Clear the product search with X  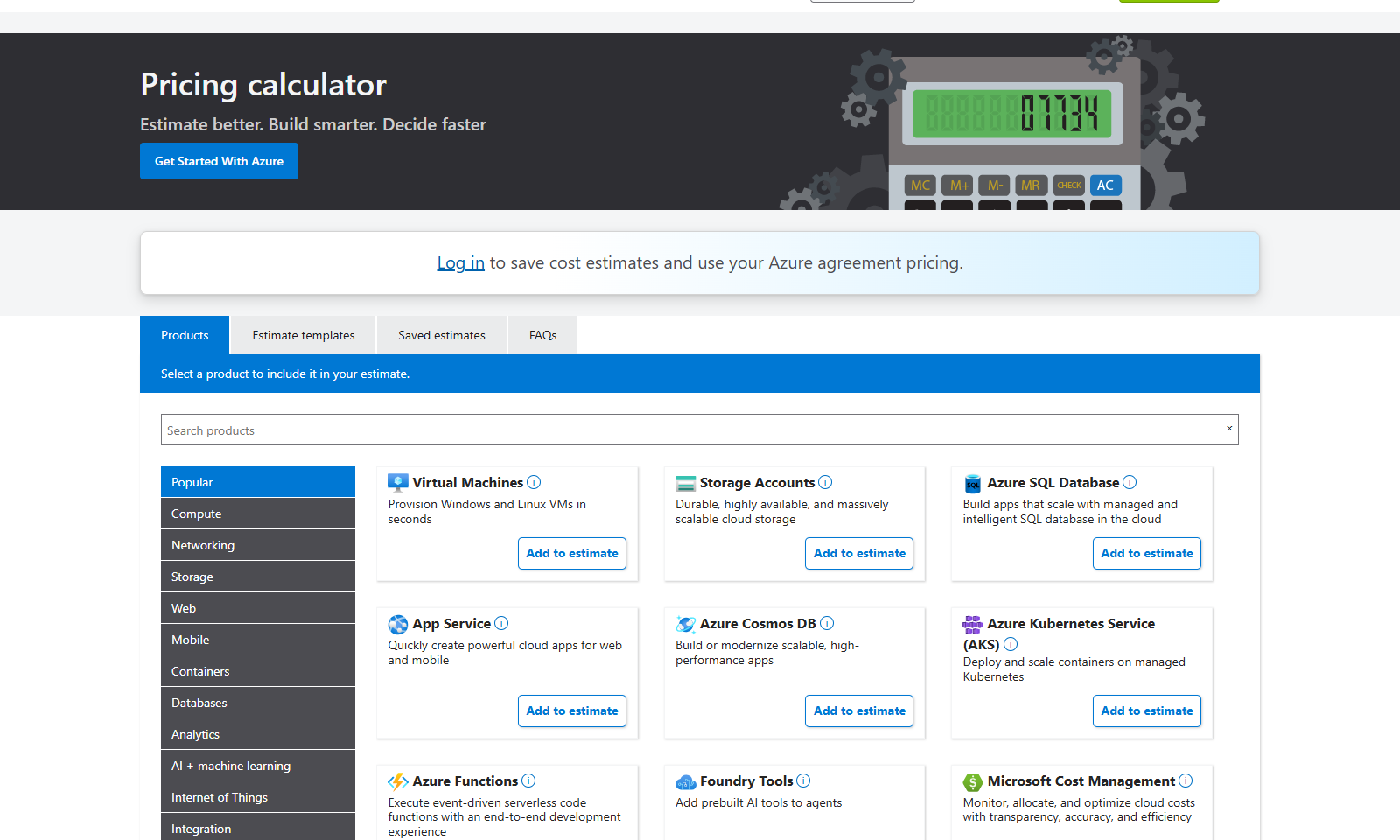(x=1229, y=429)
